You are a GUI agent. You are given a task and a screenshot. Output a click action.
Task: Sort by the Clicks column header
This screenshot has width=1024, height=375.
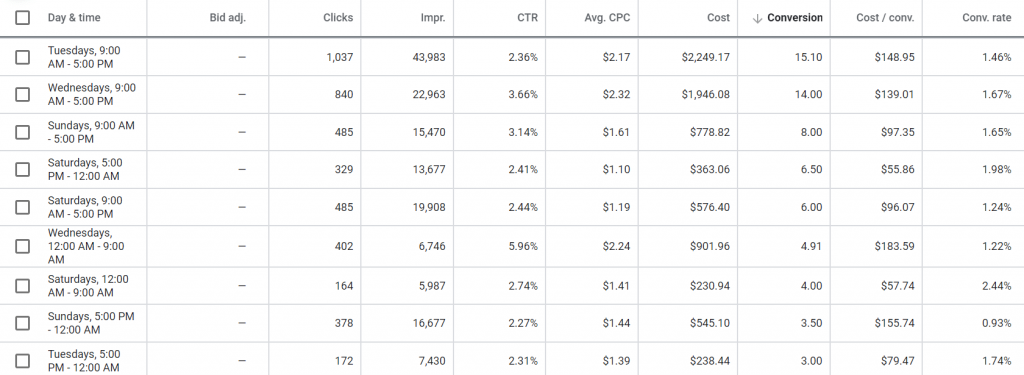coord(338,18)
